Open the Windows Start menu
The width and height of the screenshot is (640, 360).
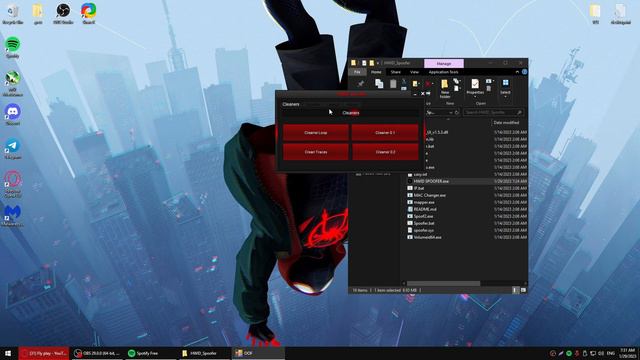tap(8, 353)
